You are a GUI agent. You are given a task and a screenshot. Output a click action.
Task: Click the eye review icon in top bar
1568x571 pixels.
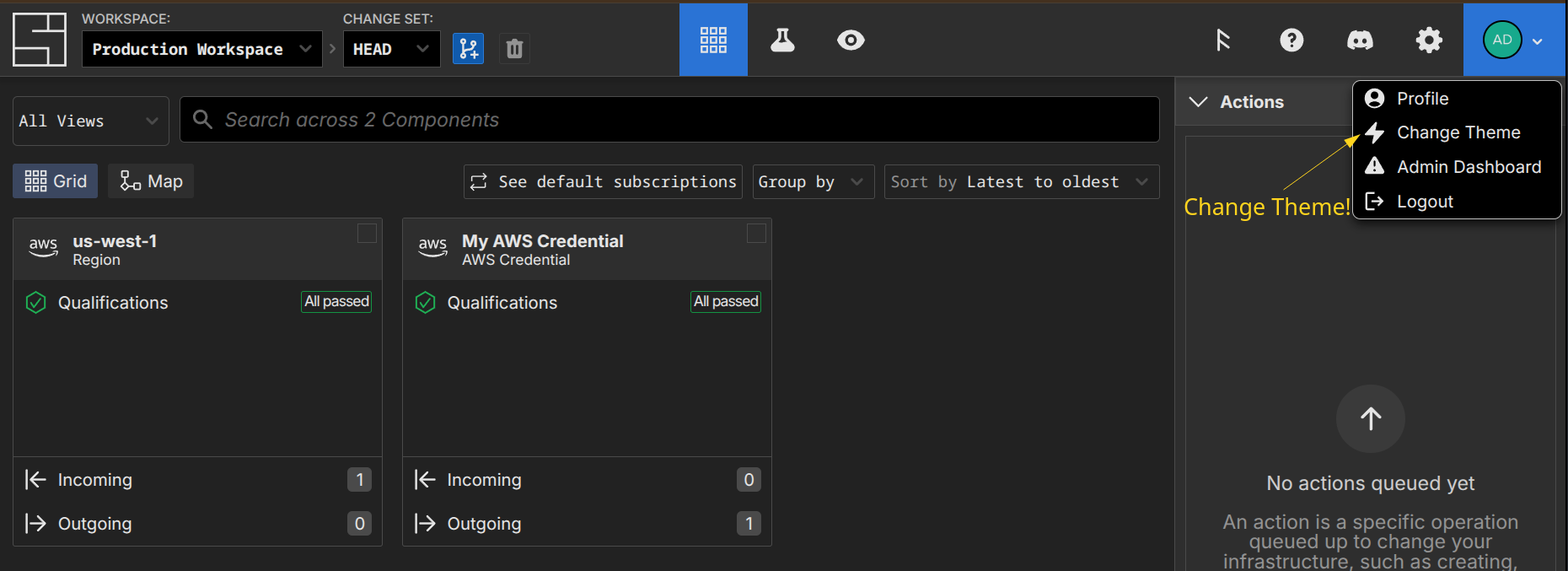tap(851, 40)
